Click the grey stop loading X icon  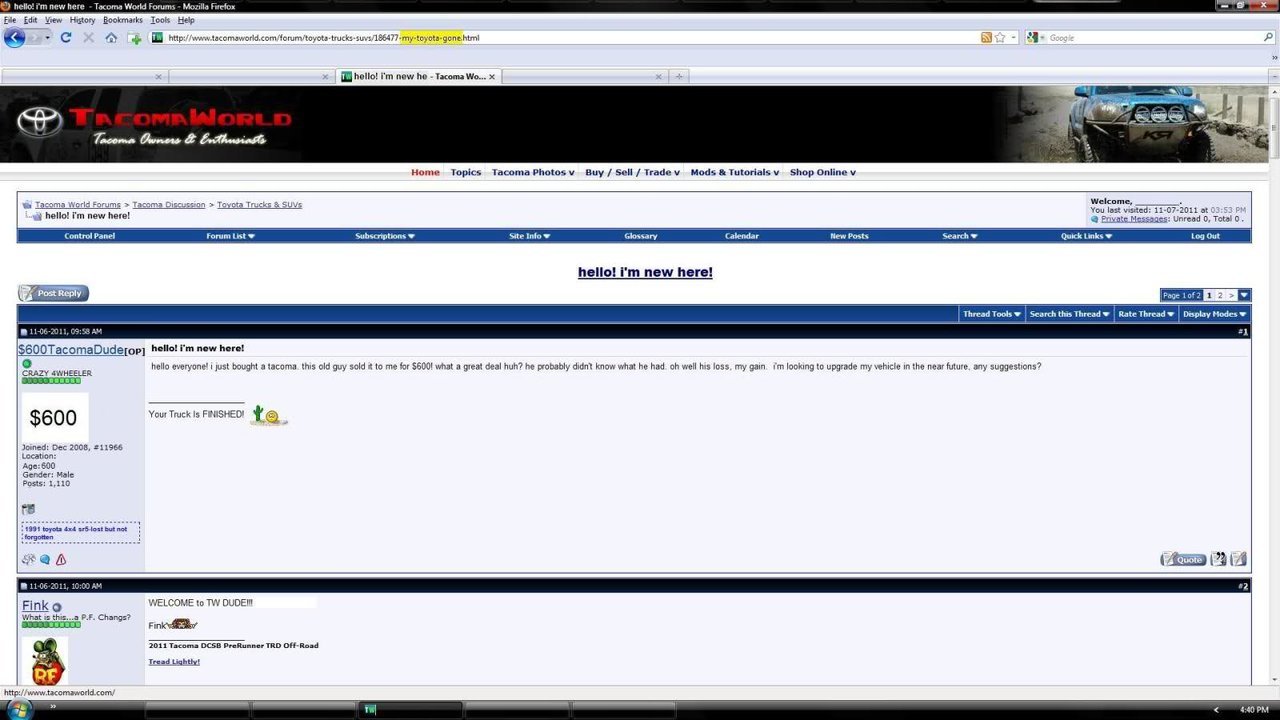(88, 38)
